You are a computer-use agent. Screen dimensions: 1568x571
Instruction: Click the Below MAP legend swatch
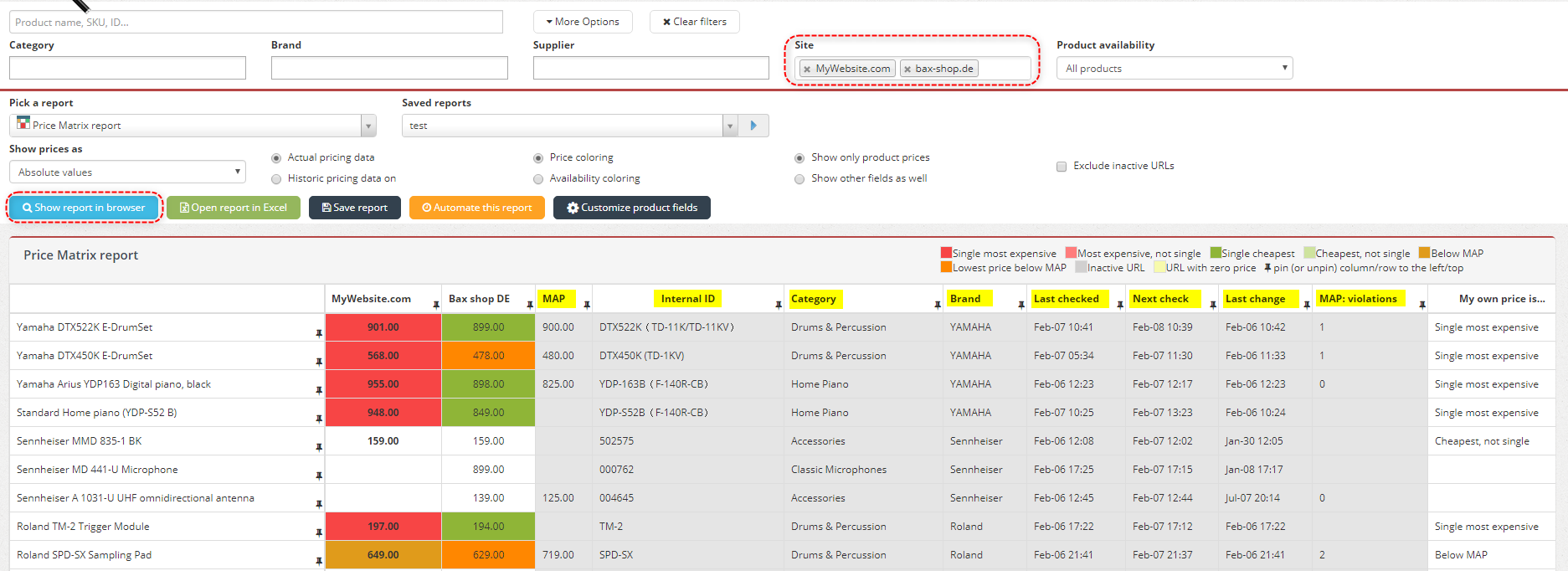(1425, 253)
